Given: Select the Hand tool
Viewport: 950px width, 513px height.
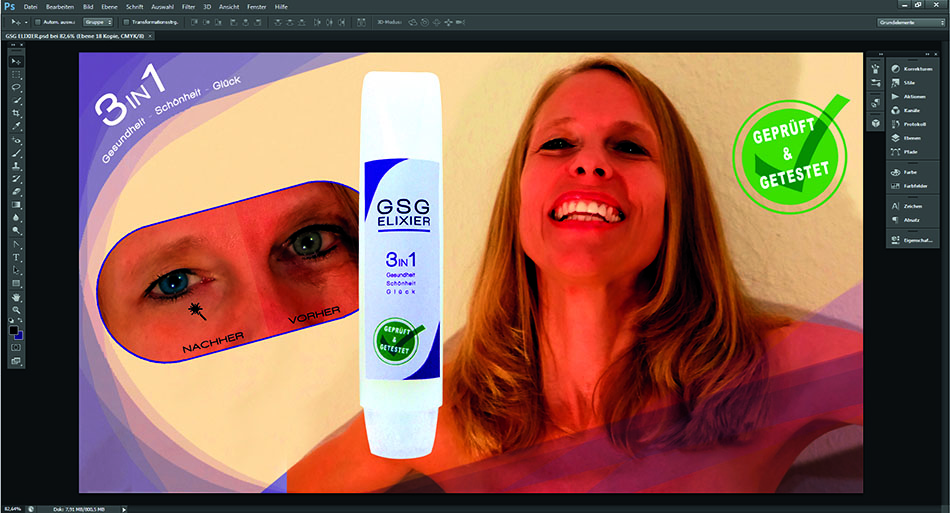Looking at the screenshot, I should coord(16,297).
